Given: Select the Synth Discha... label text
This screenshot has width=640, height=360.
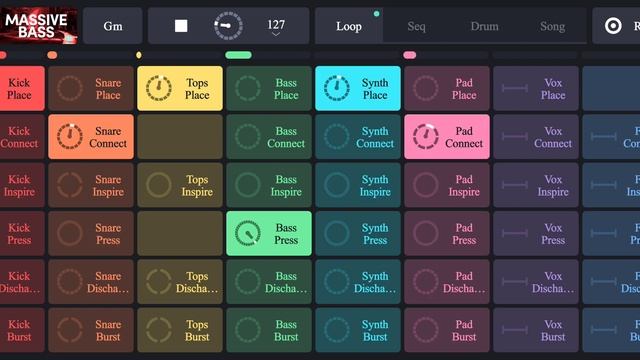Looking at the screenshot, I should pos(375,282).
